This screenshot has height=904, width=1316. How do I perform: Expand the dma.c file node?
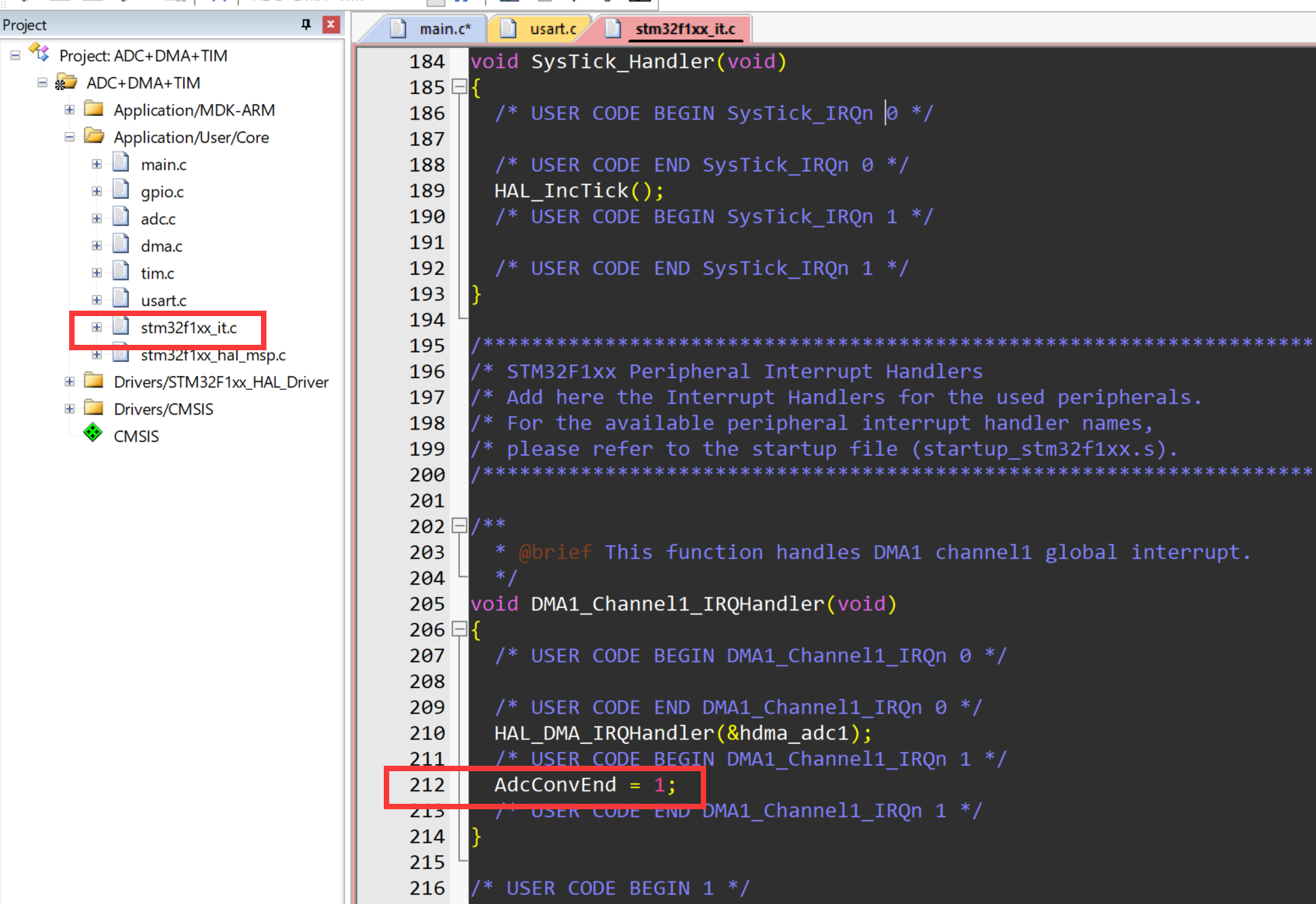coord(96,246)
